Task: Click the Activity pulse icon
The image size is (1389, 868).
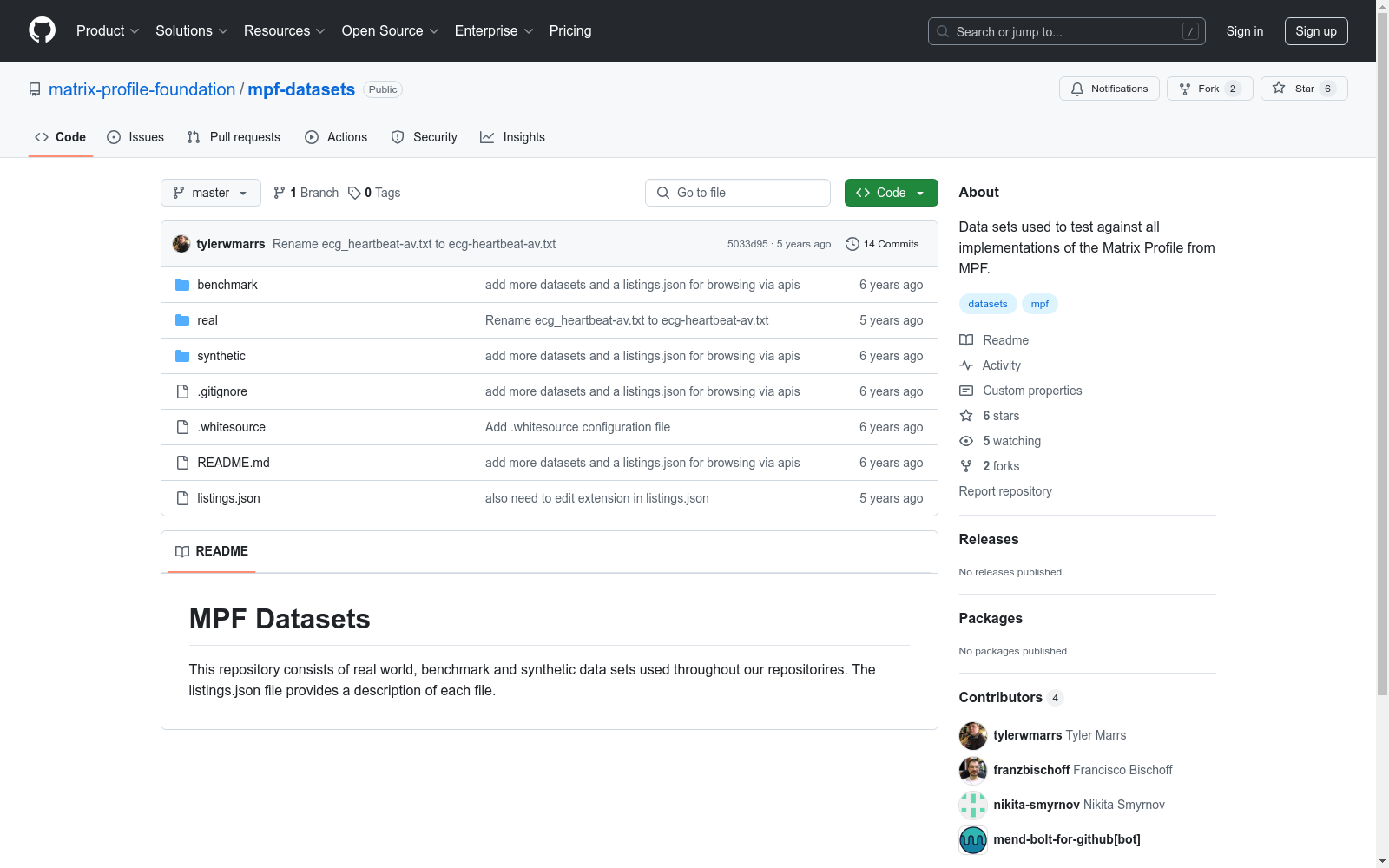Action: (x=966, y=365)
